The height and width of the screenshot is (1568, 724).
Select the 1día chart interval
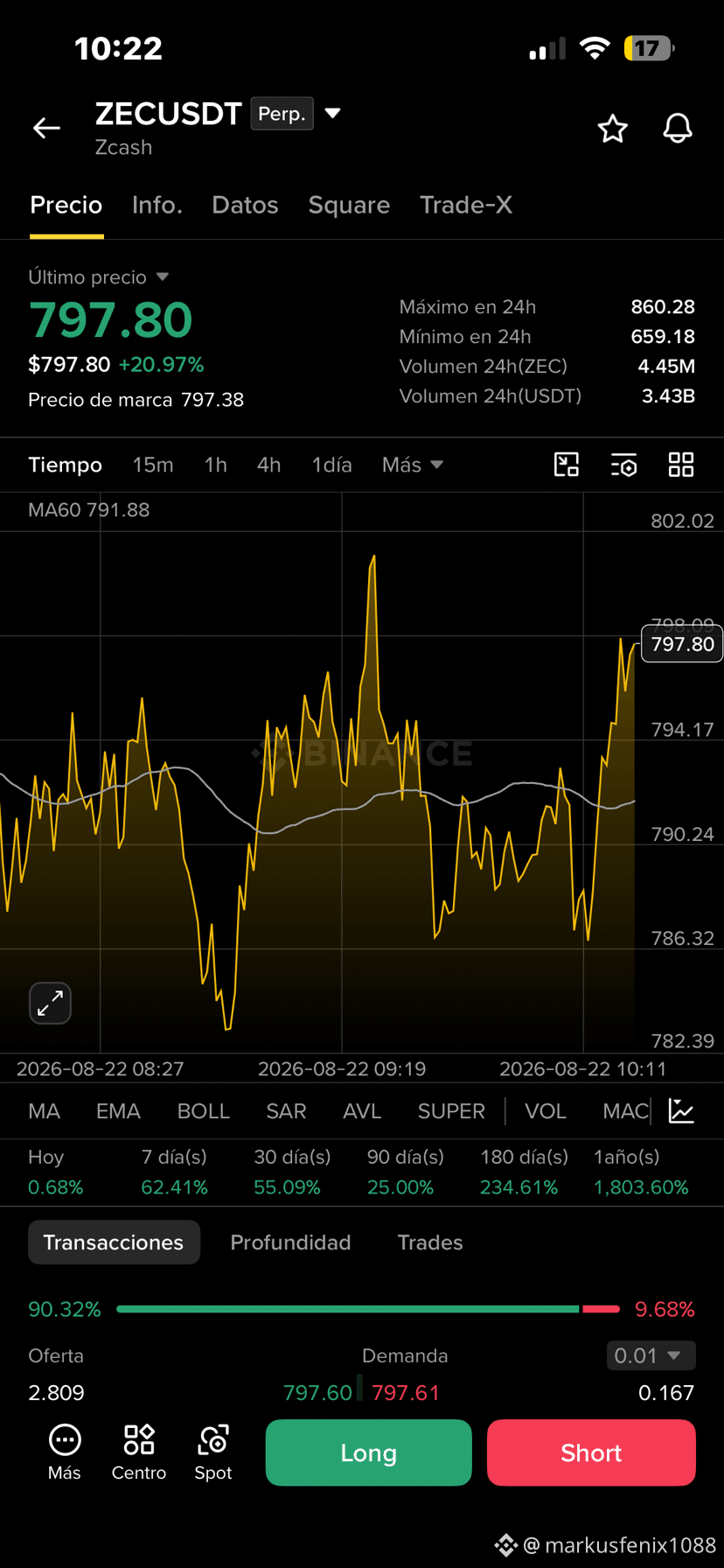[332, 465]
